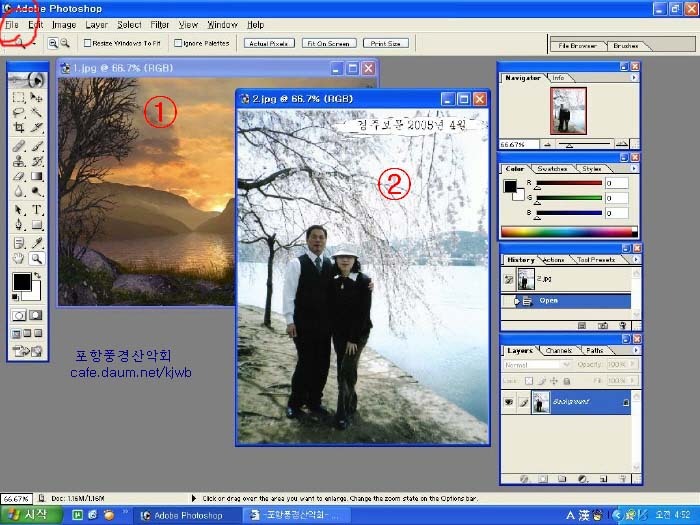This screenshot has height=525, width=700.
Task: Click the Fit On Screen button
Action: pos(329,43)
